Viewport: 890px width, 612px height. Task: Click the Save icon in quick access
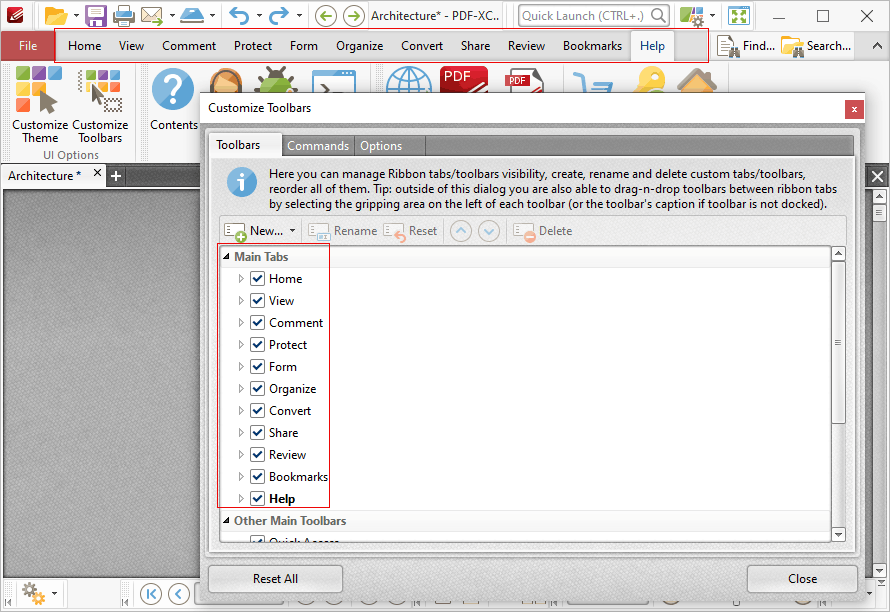pos(96,15)
